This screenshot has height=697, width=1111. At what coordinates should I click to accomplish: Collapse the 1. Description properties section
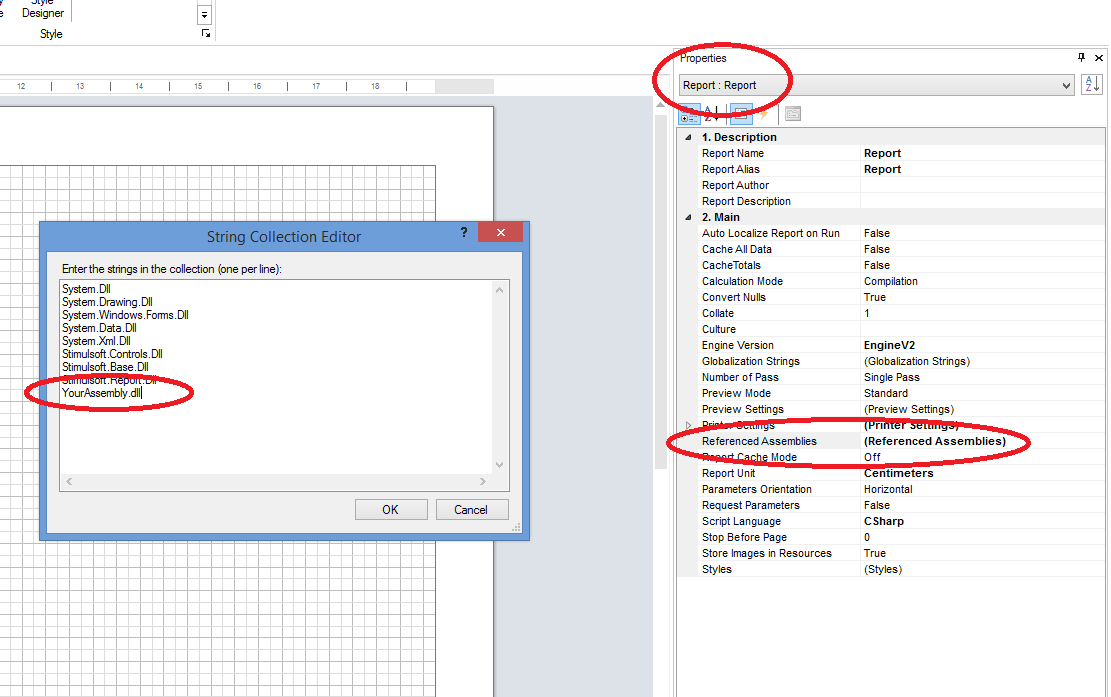(x=687, y=136)
